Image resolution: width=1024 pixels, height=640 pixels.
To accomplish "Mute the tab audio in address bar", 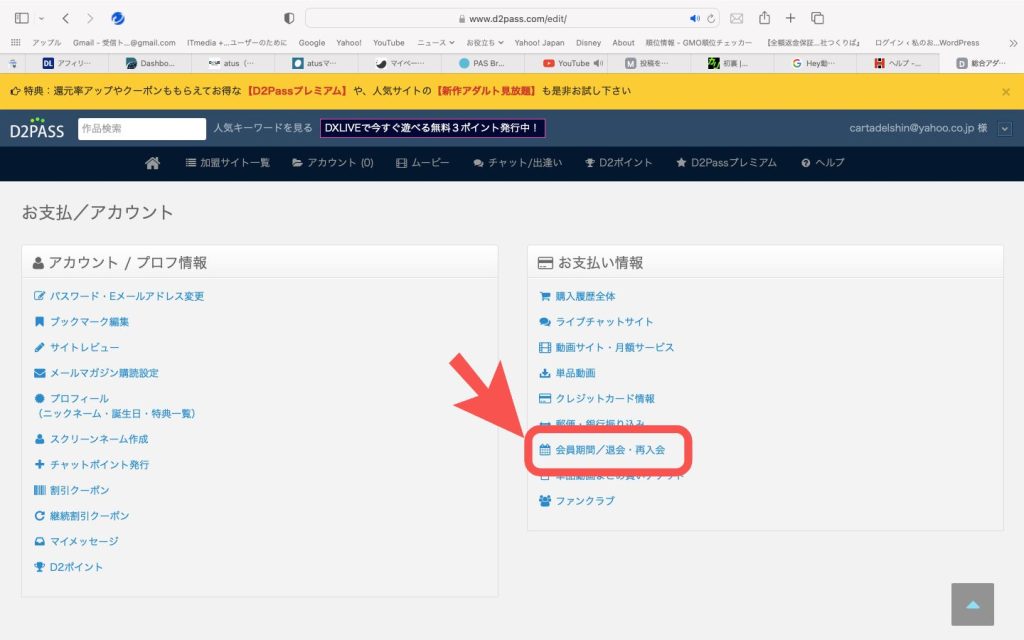I will click(694, 18).
